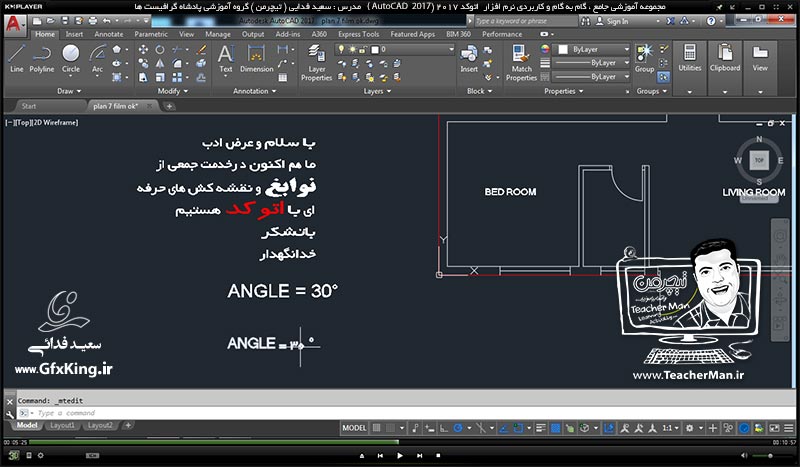Click the video player Play button
The height and width of the screenshot is (467, 800).
click(399, 455)
